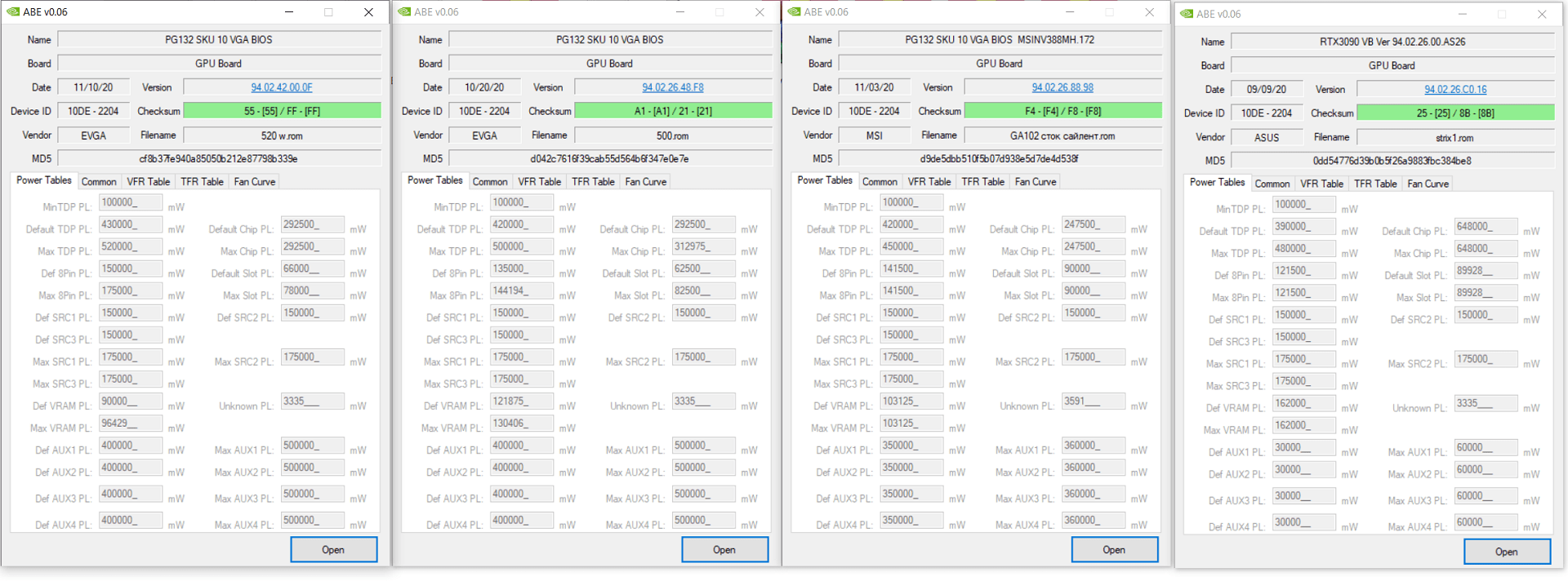Click Checksum field showing F4 - [F4] / F8 - [F8]
Viewport: 1568px width, 581px height.
pyautogui.click(x=1062, y=111)
